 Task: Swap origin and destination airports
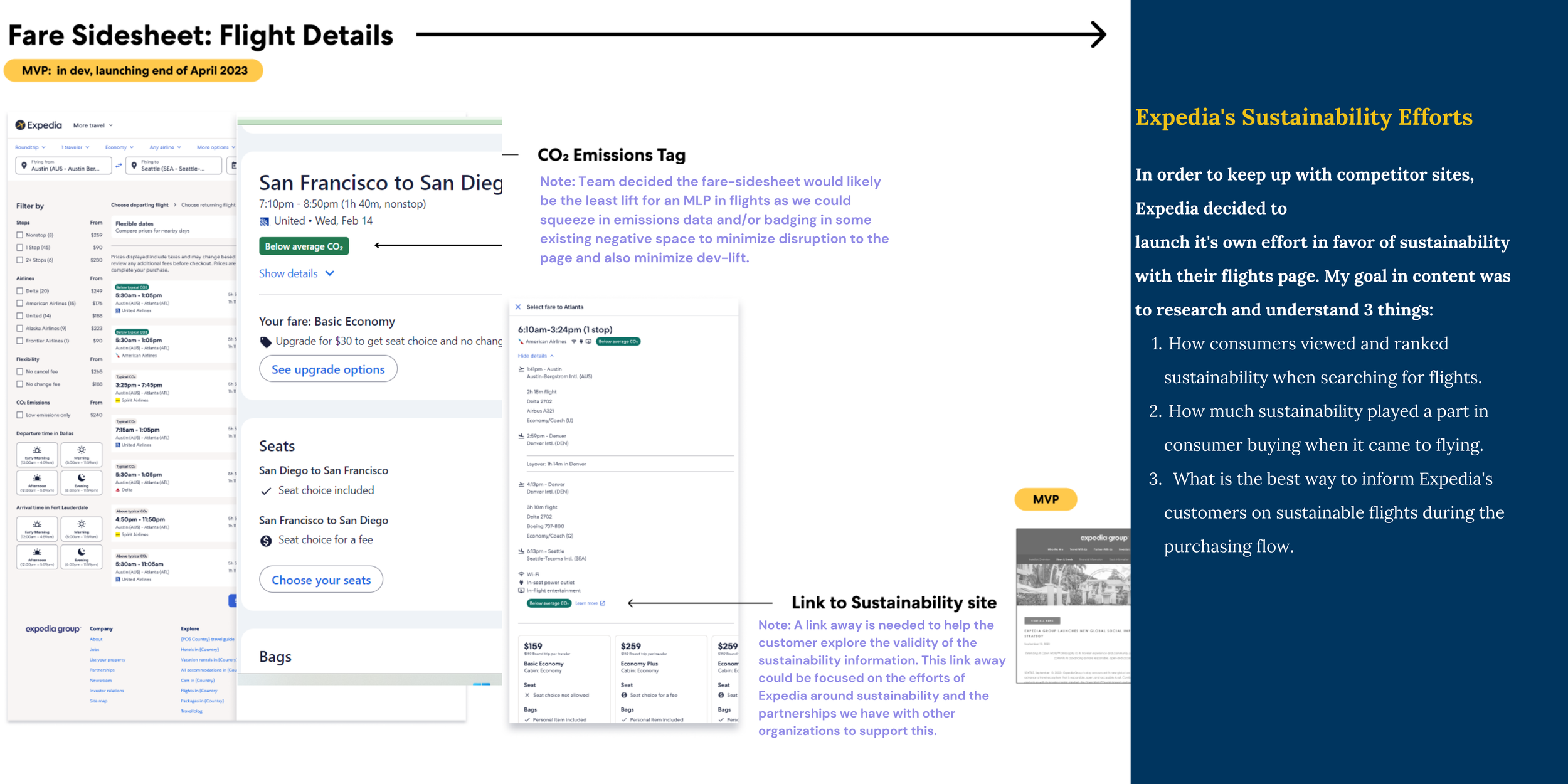click(x=119, y=166)
